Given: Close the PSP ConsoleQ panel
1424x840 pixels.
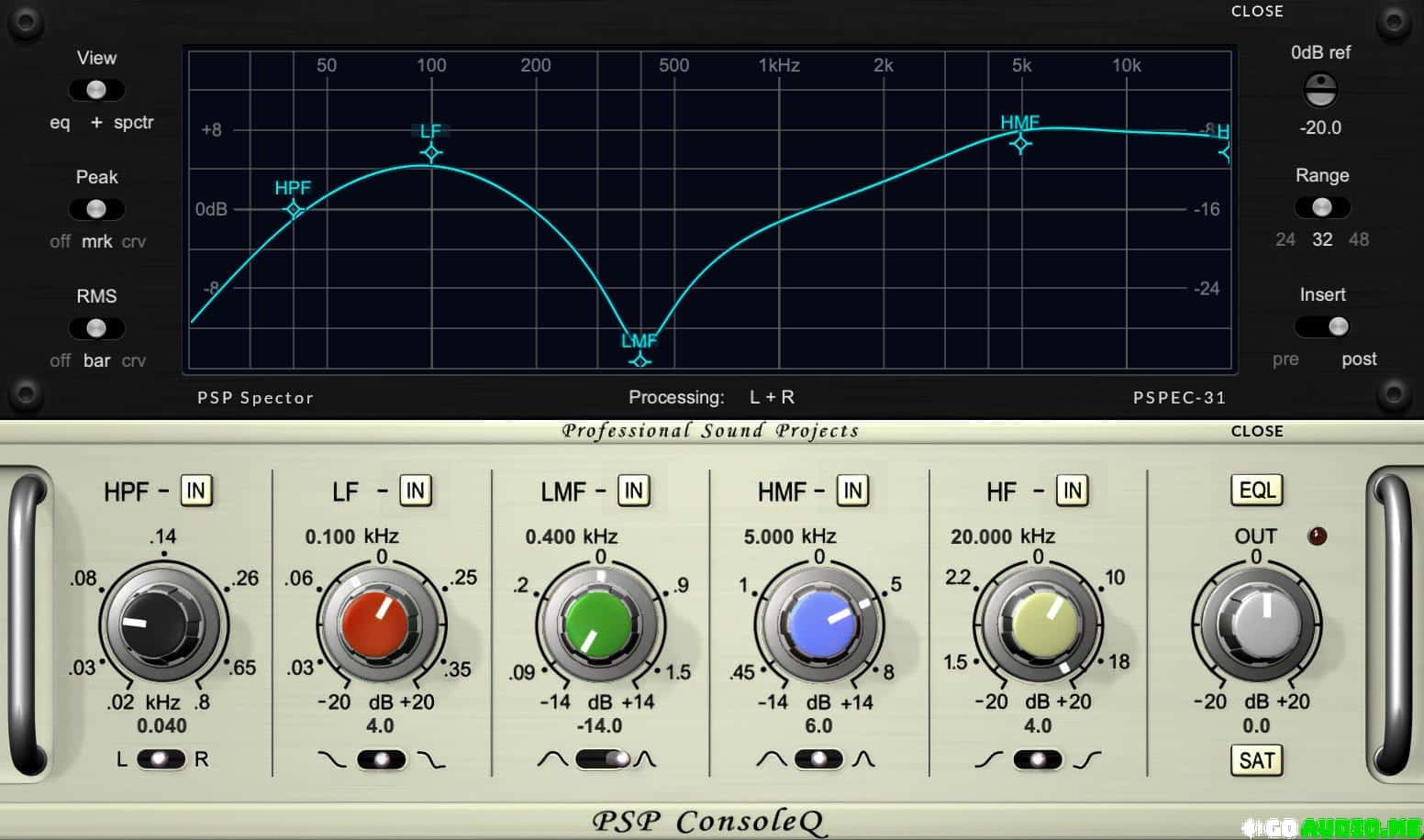Looking at the screenshot, I should [1257, 431].
